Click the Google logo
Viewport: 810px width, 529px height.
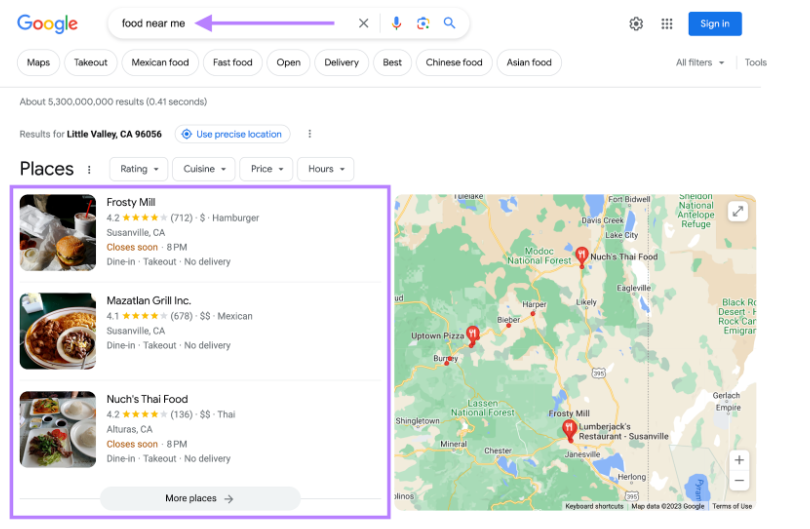click(x=48, y=24)
